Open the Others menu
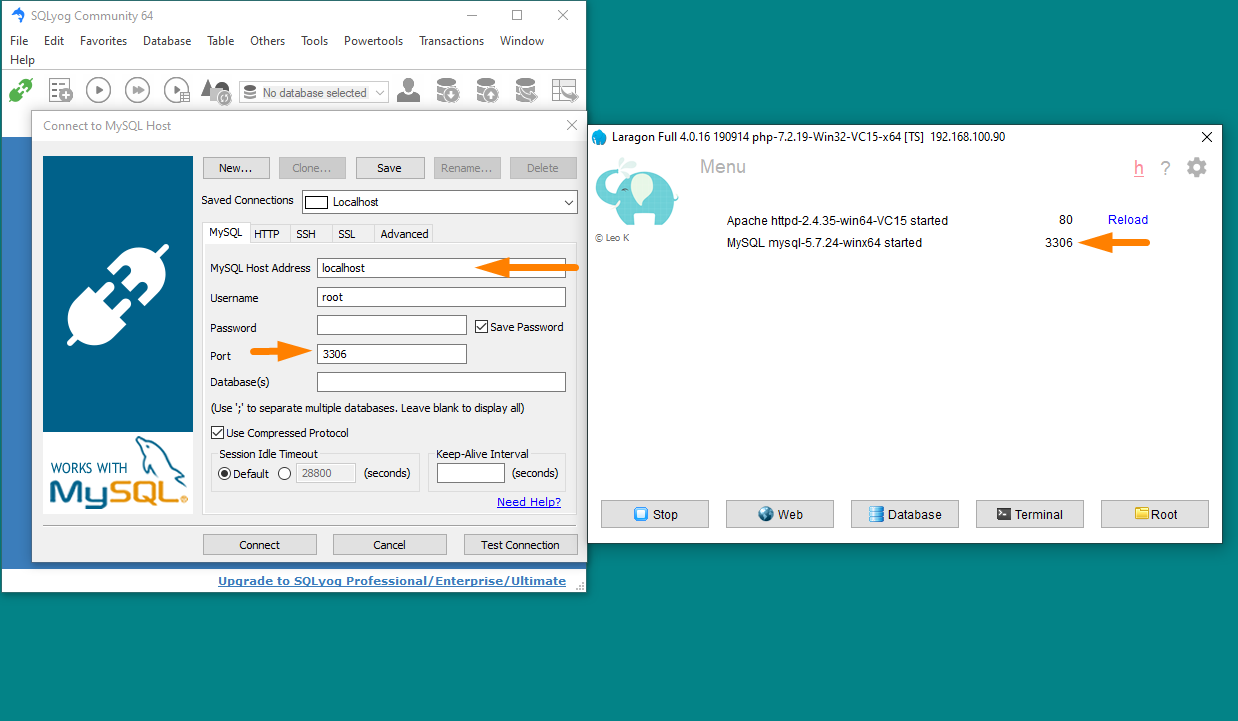This screenshot has height=721, width=1238. [268, 41]
